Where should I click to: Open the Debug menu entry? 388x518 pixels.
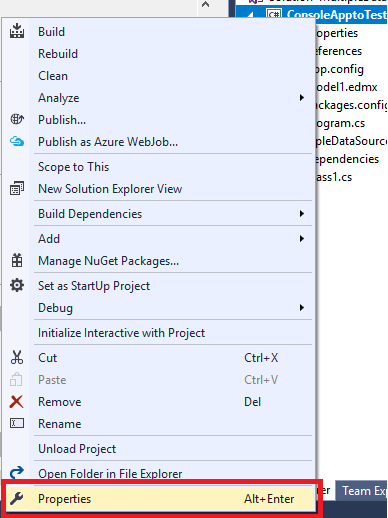[158, 308]
